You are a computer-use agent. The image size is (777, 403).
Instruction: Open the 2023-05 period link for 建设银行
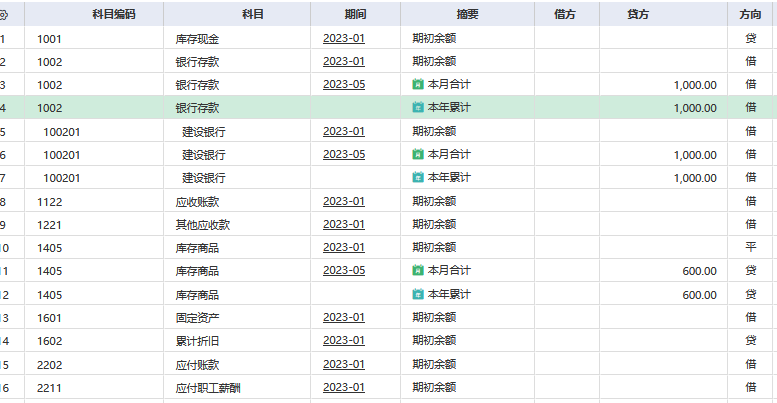(344, 154)
